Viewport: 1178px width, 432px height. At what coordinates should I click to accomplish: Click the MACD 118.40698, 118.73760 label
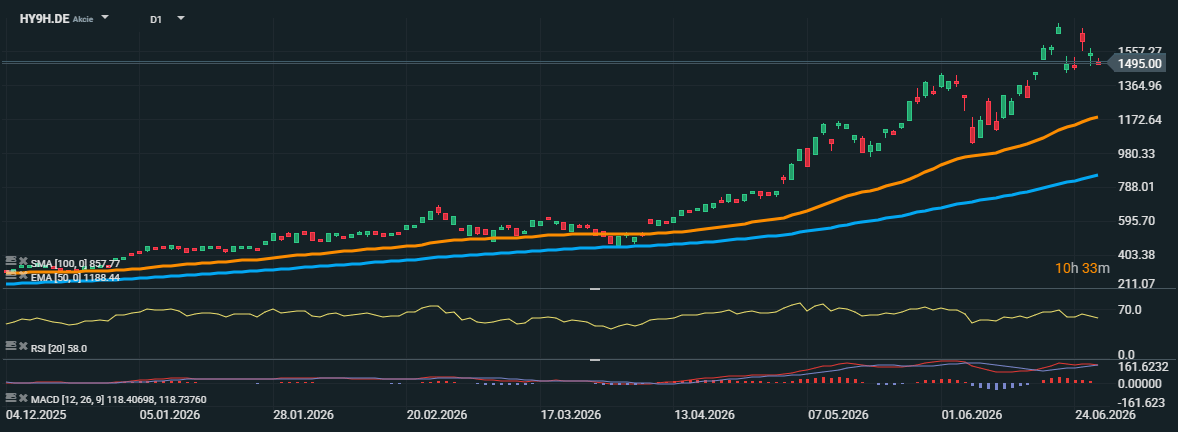point(118,399)
